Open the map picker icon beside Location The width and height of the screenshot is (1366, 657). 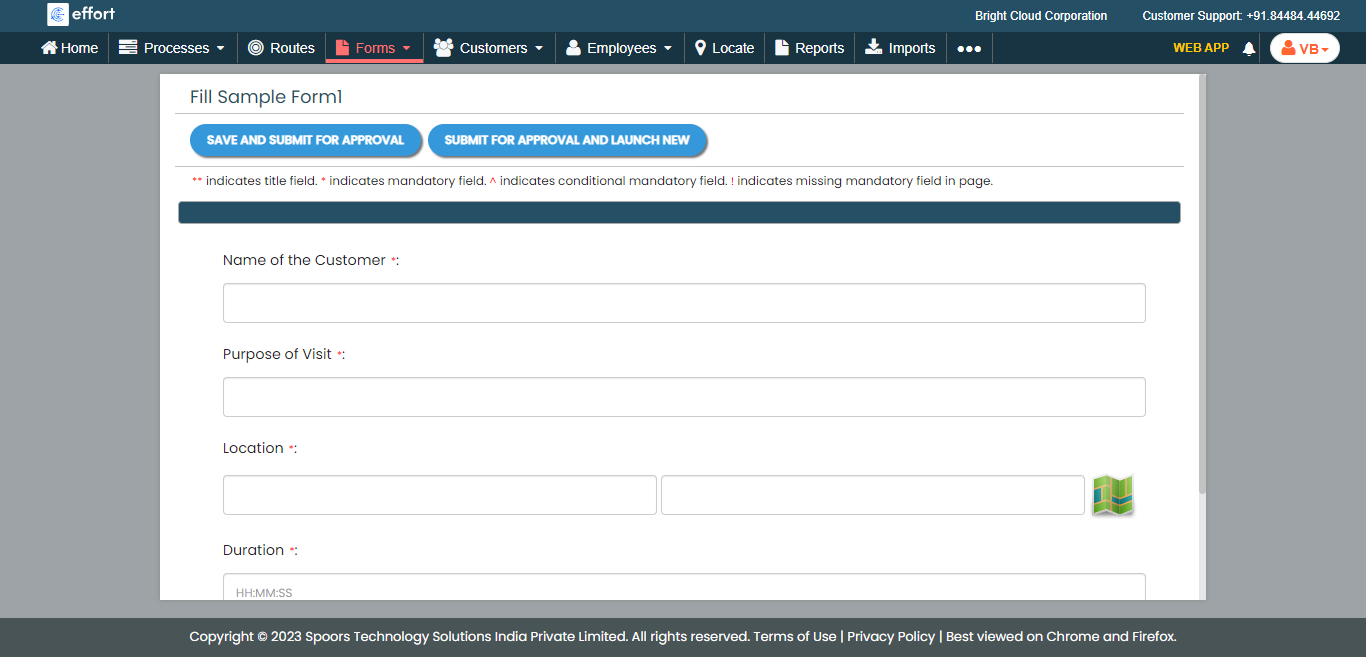point(1112,495)
